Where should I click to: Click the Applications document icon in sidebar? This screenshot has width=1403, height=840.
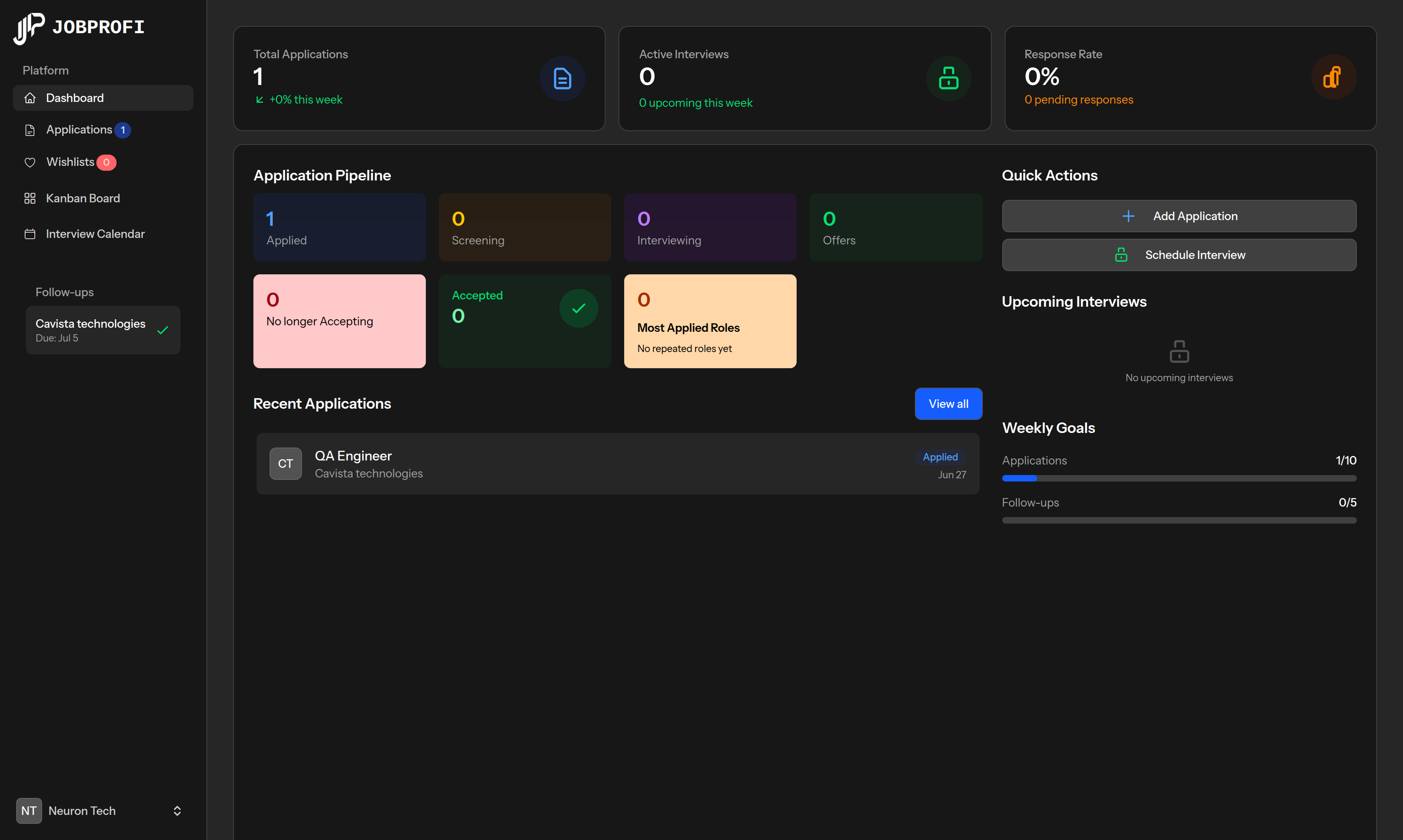[x=31, y=129]
